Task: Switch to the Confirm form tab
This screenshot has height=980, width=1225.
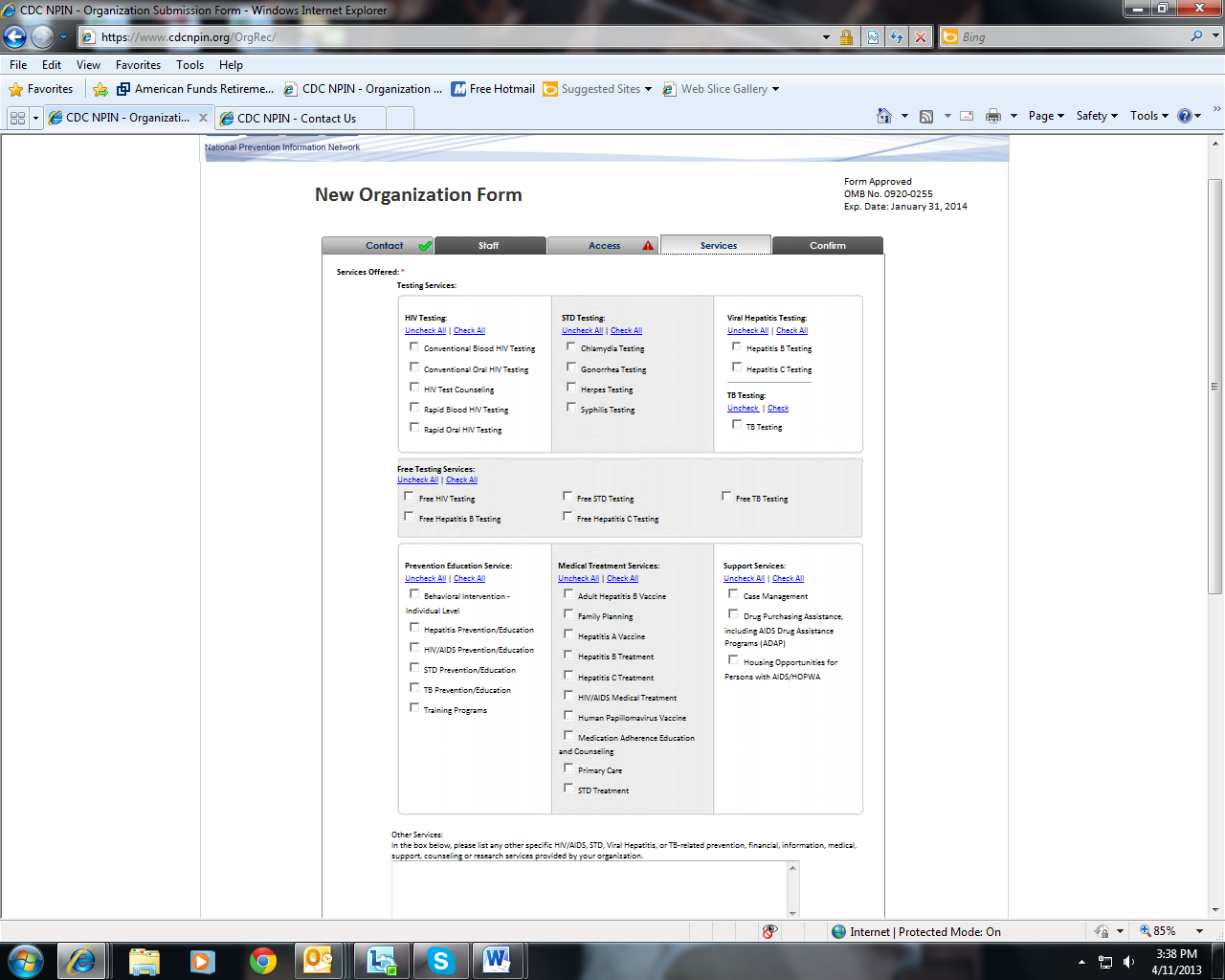Action: (x=828, y=245)
